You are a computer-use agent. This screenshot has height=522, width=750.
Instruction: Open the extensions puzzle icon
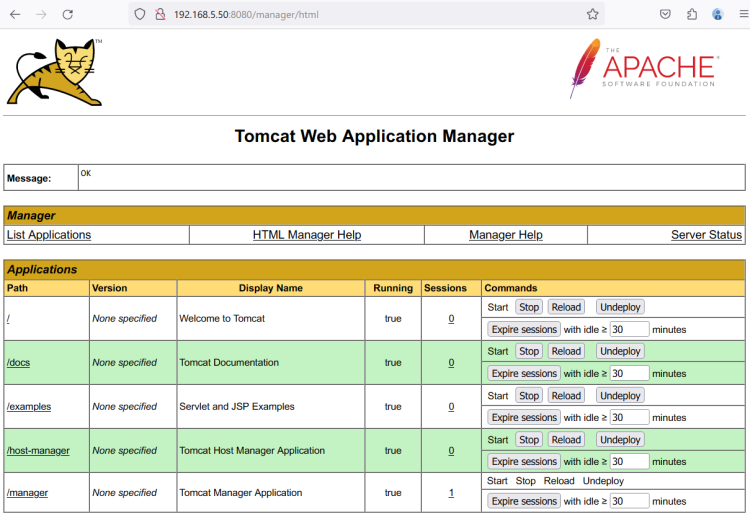point(692,14)
